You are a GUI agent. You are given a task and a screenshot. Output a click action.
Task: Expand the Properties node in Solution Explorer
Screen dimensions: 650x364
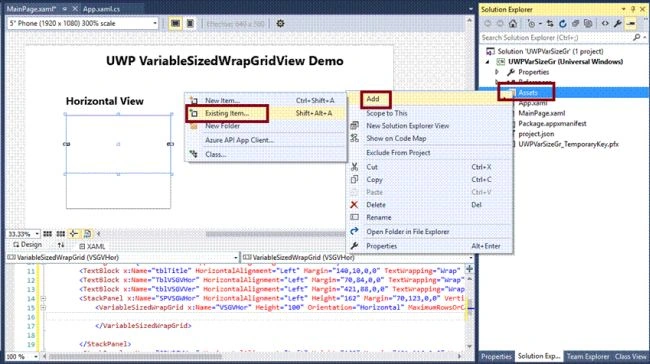[497, 72]
